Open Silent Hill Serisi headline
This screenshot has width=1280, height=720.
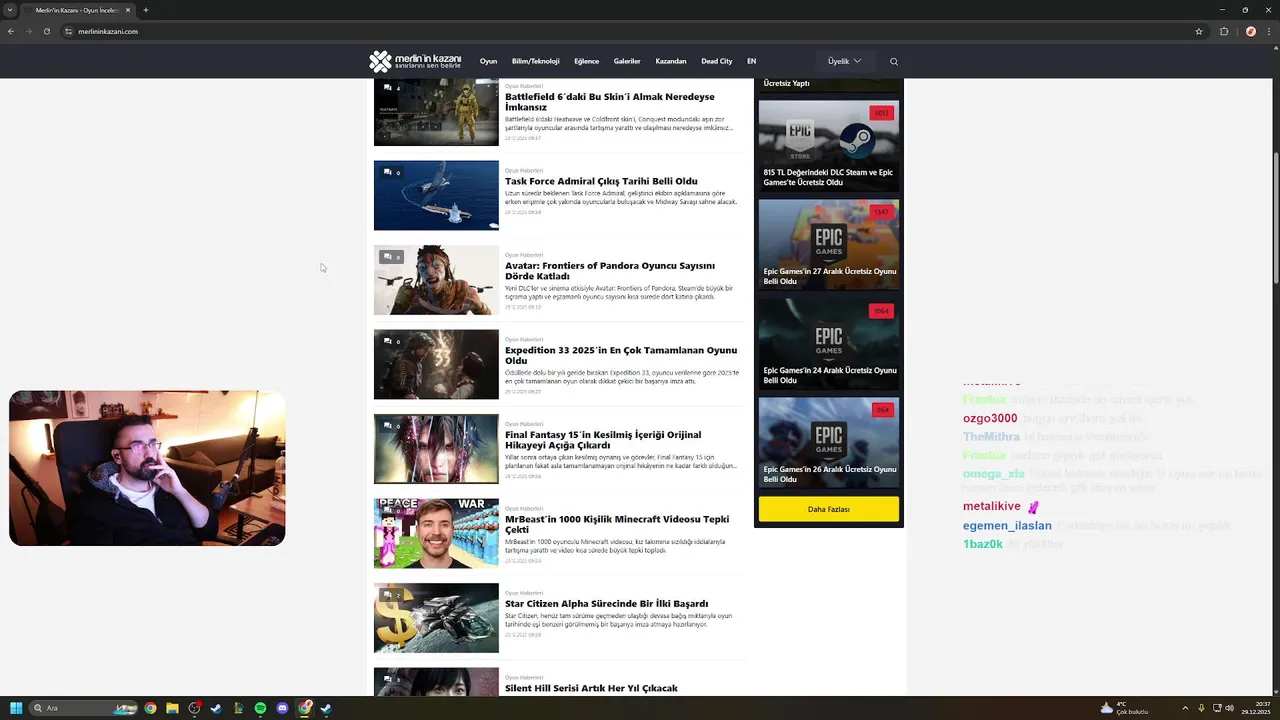(x=591, y=688)
